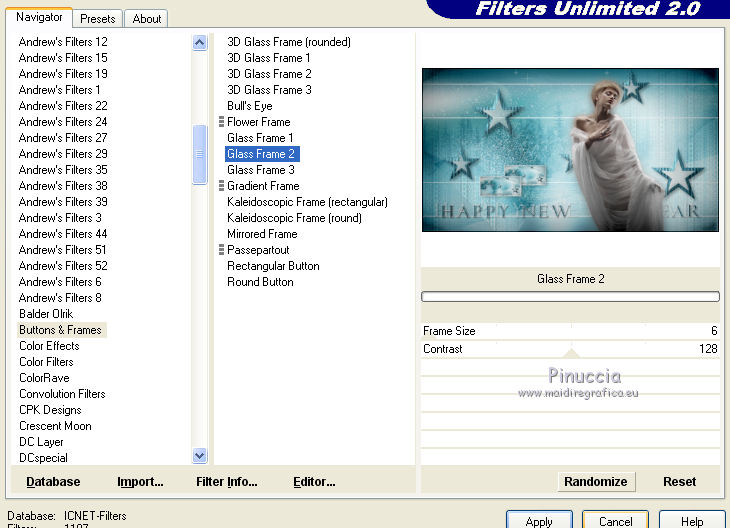730x528 pixels.
Task: Choose Glass Frame 1 filter
Action: (260, 138)
